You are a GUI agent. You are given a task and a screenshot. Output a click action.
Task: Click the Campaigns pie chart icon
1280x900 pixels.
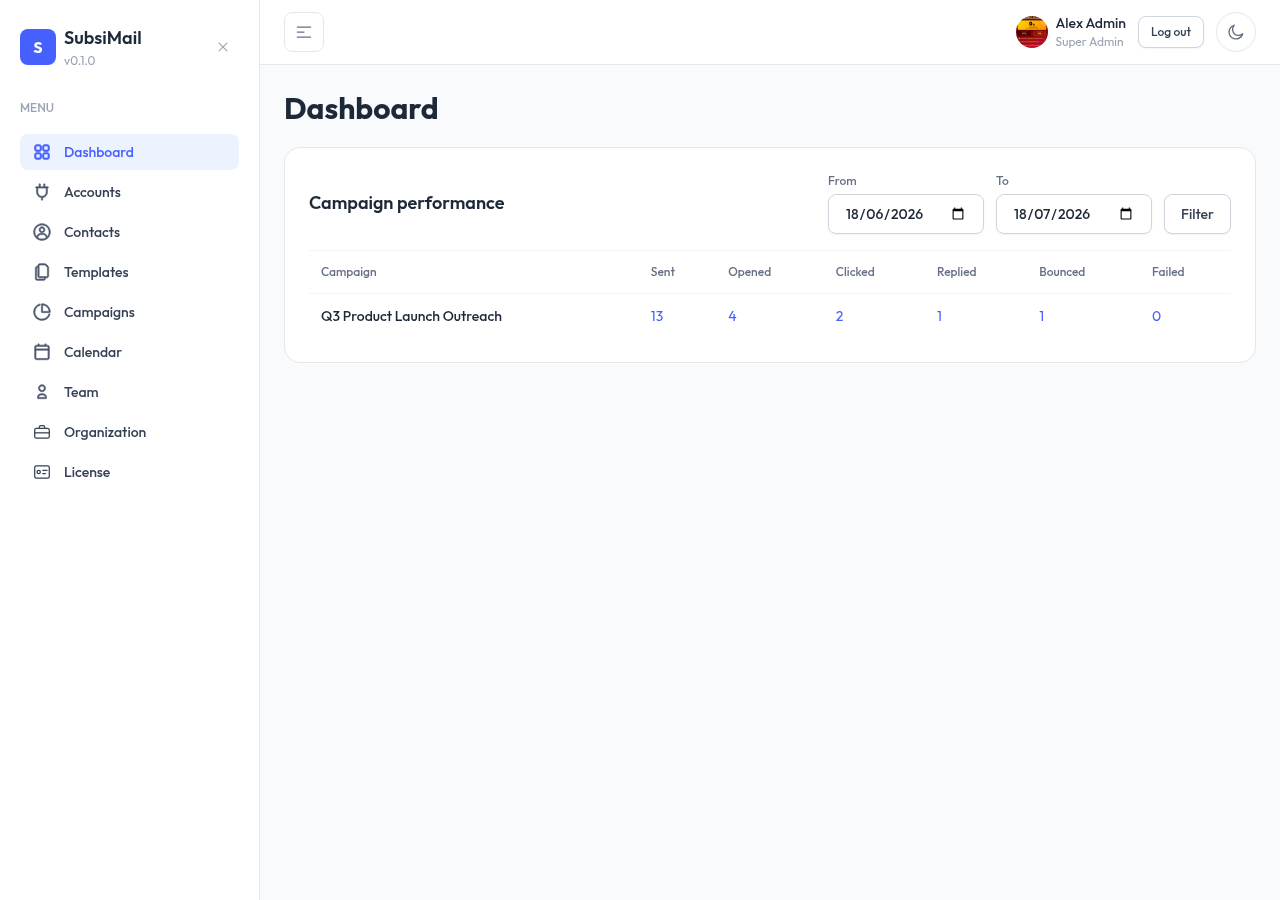click(x=42, y=312)
